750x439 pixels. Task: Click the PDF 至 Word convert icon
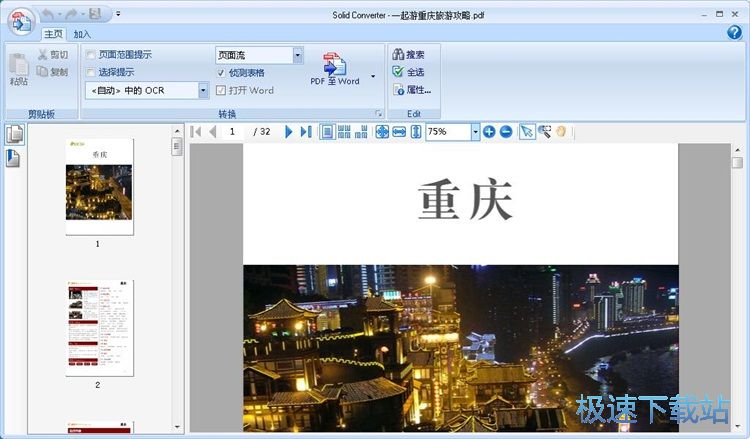pos(334,68)
